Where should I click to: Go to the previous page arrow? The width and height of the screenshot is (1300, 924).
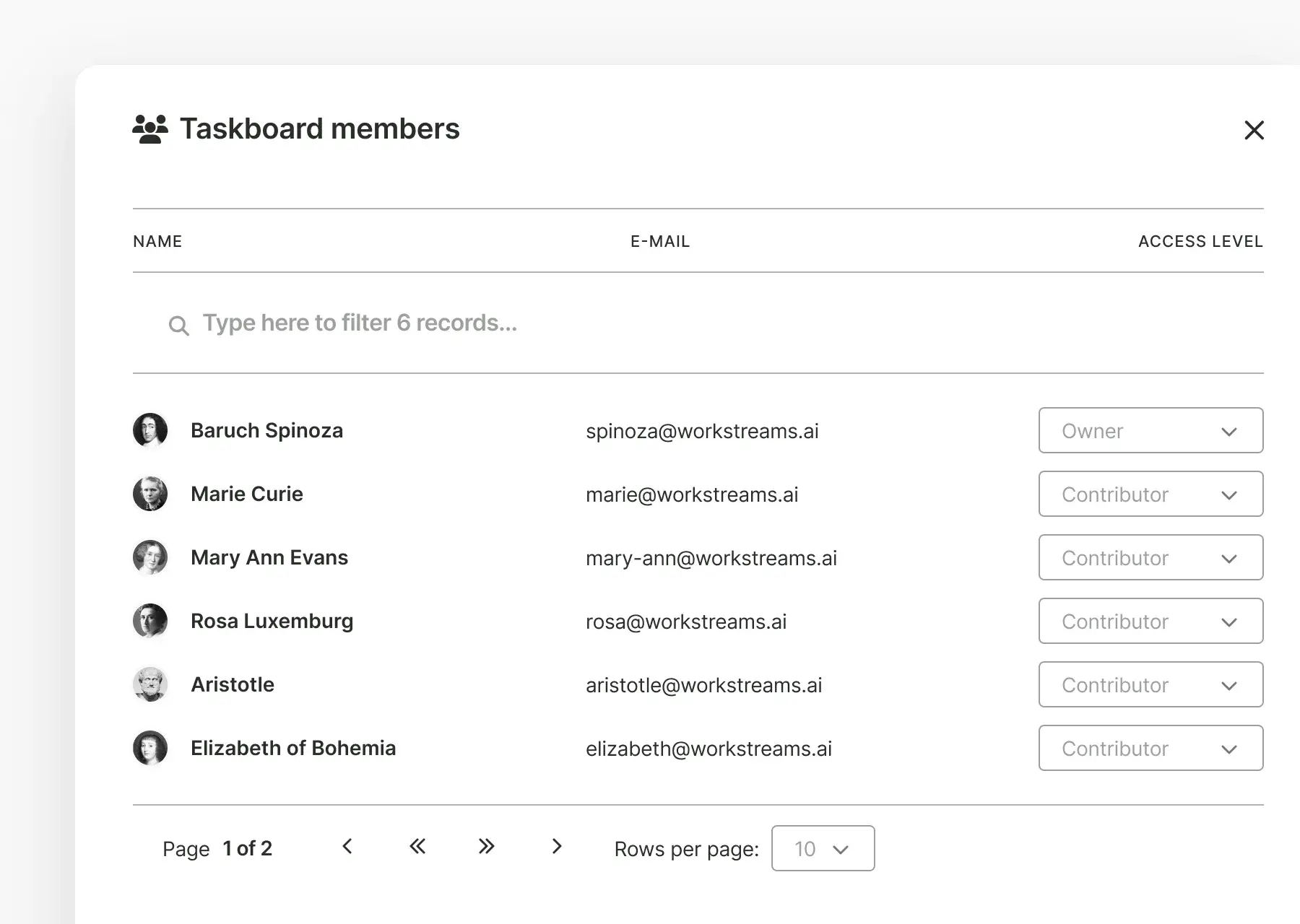(347, 847)
